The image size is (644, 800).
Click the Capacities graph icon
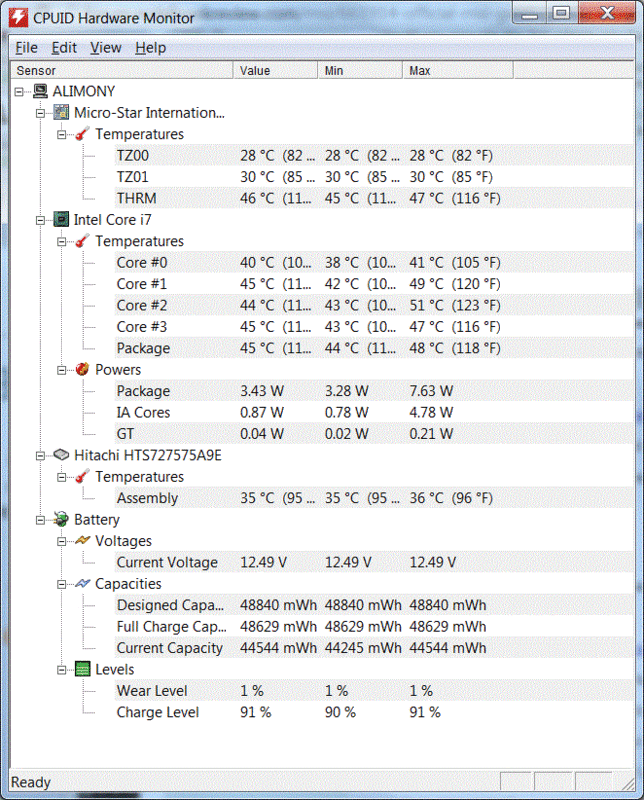point(82,584)
